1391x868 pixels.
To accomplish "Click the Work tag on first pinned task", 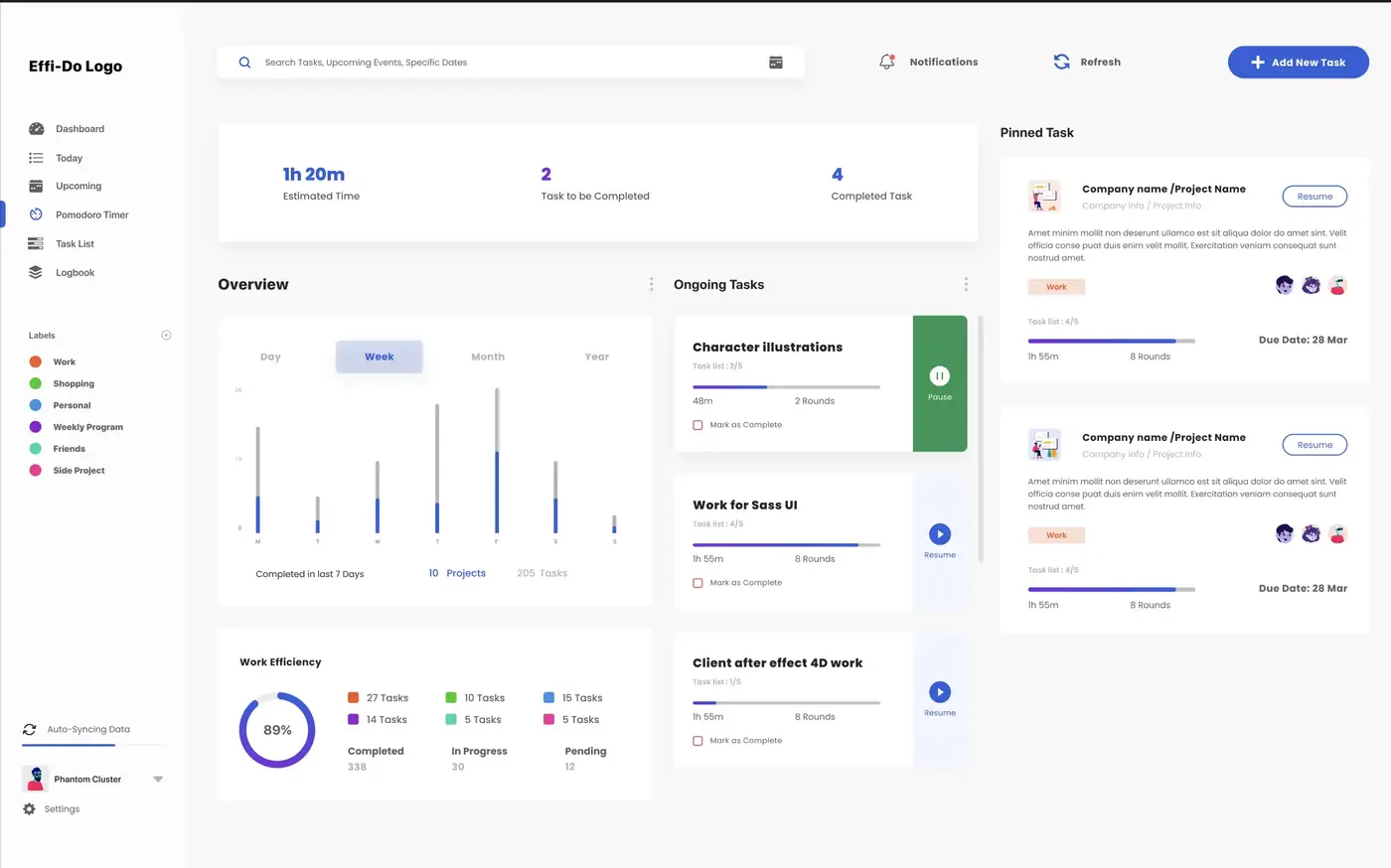I will pos(1056,287).
